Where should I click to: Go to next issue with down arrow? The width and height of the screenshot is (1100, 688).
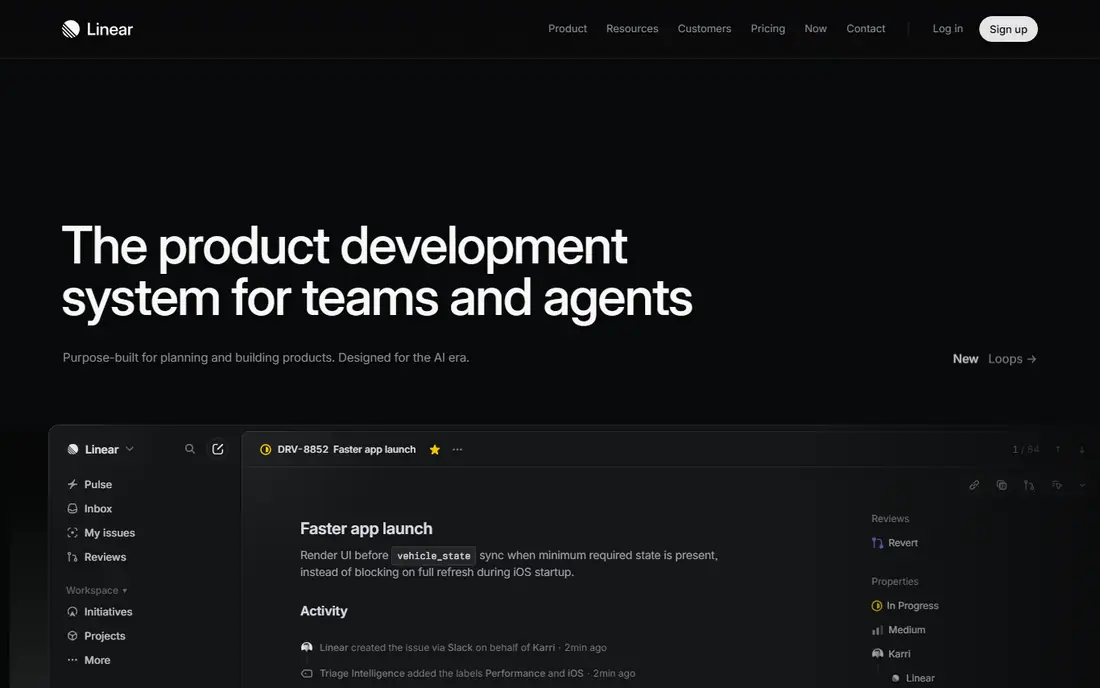(1082, 450)
